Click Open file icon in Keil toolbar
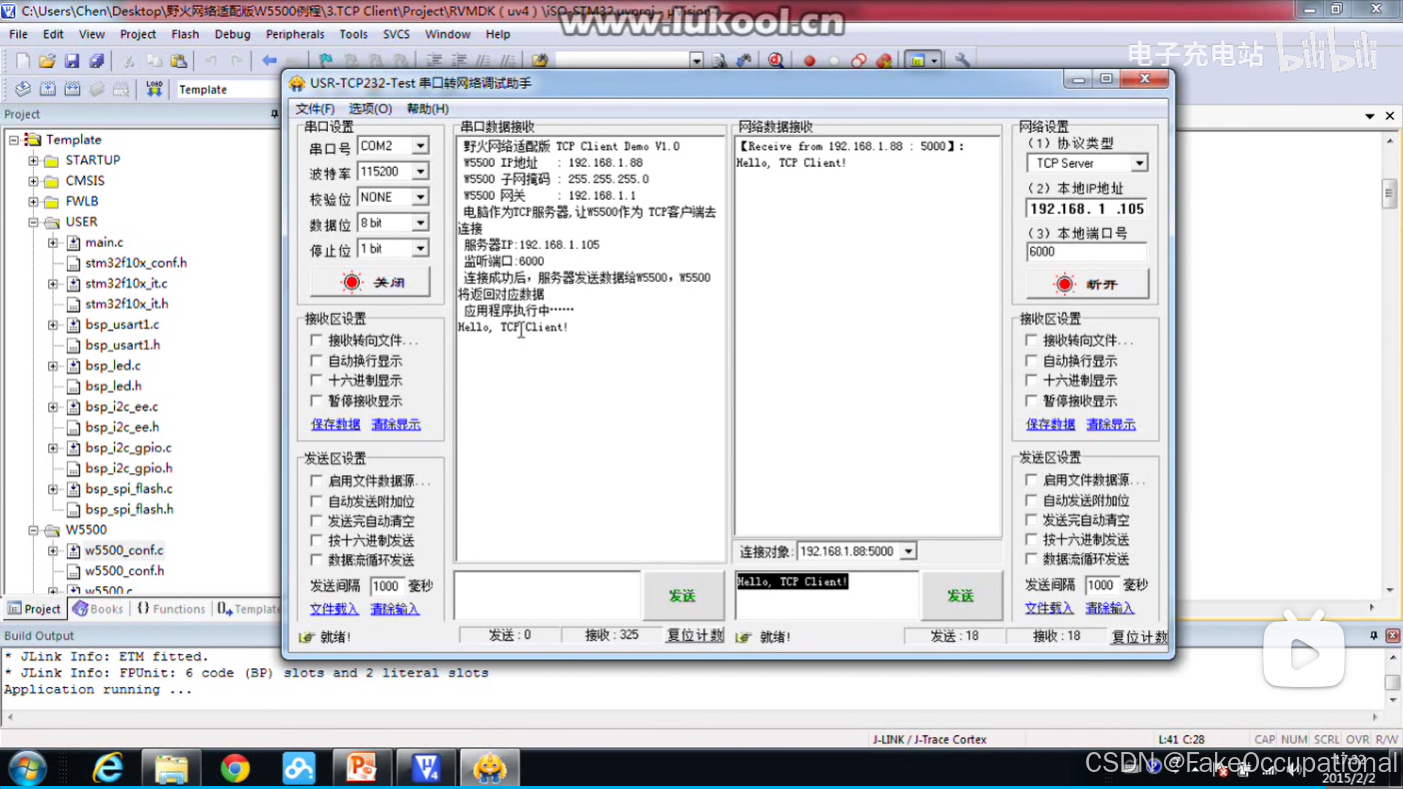This screenshot has width=1403, height=789. coord(47,61)
